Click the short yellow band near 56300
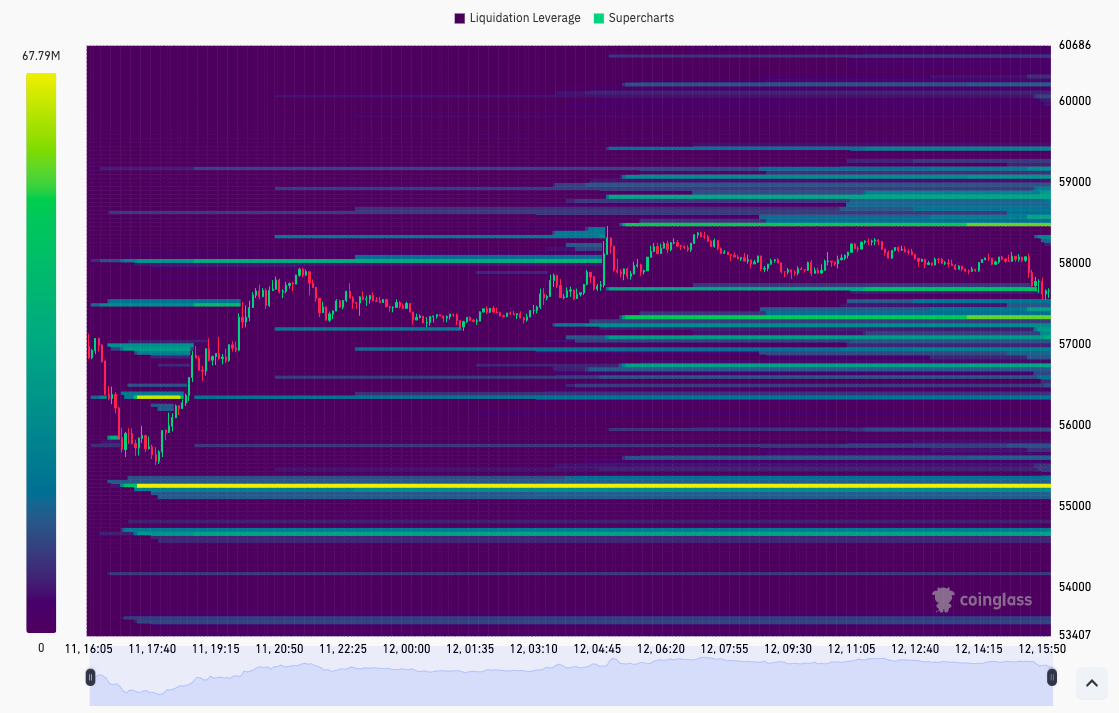This screenshot has width=1119, height=713. pyautogui.click(x=158, y=397)
